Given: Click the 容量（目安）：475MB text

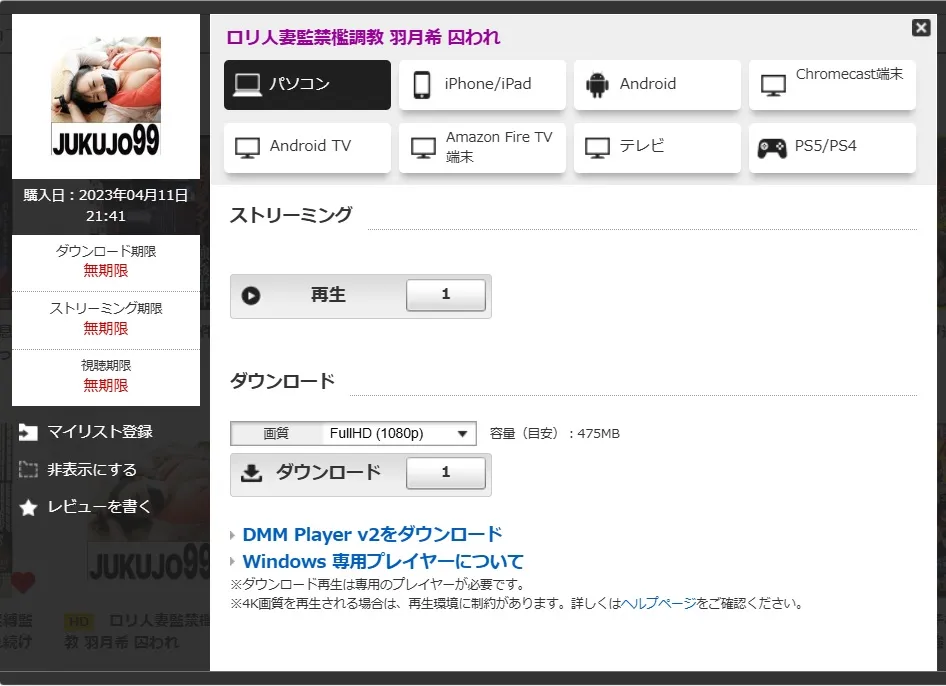Looking at the screenshot, I should [x=554, y=434].
